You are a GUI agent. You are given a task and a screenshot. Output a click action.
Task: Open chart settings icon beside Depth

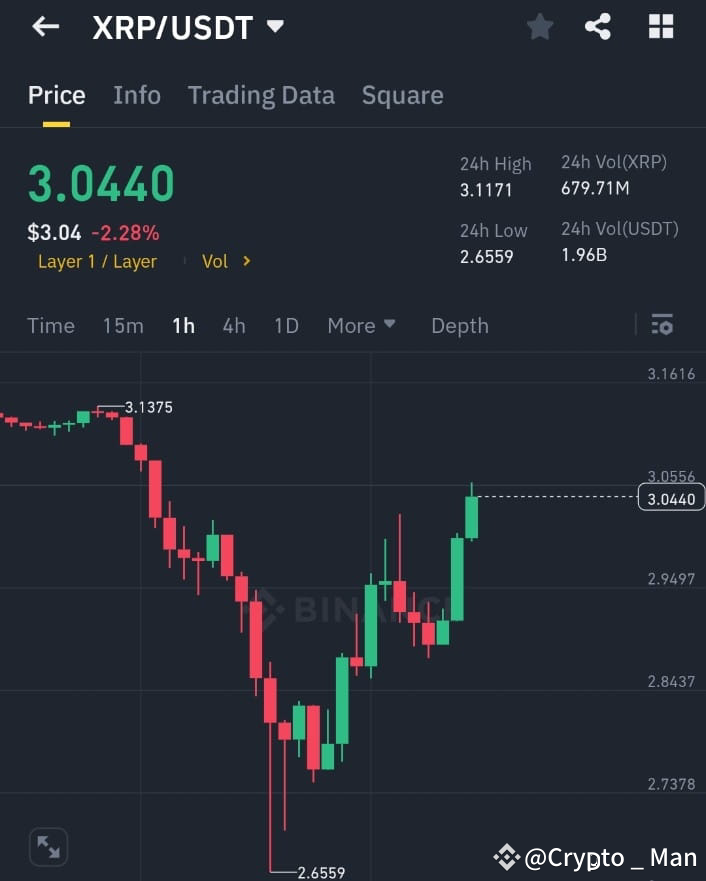(662, 325)
